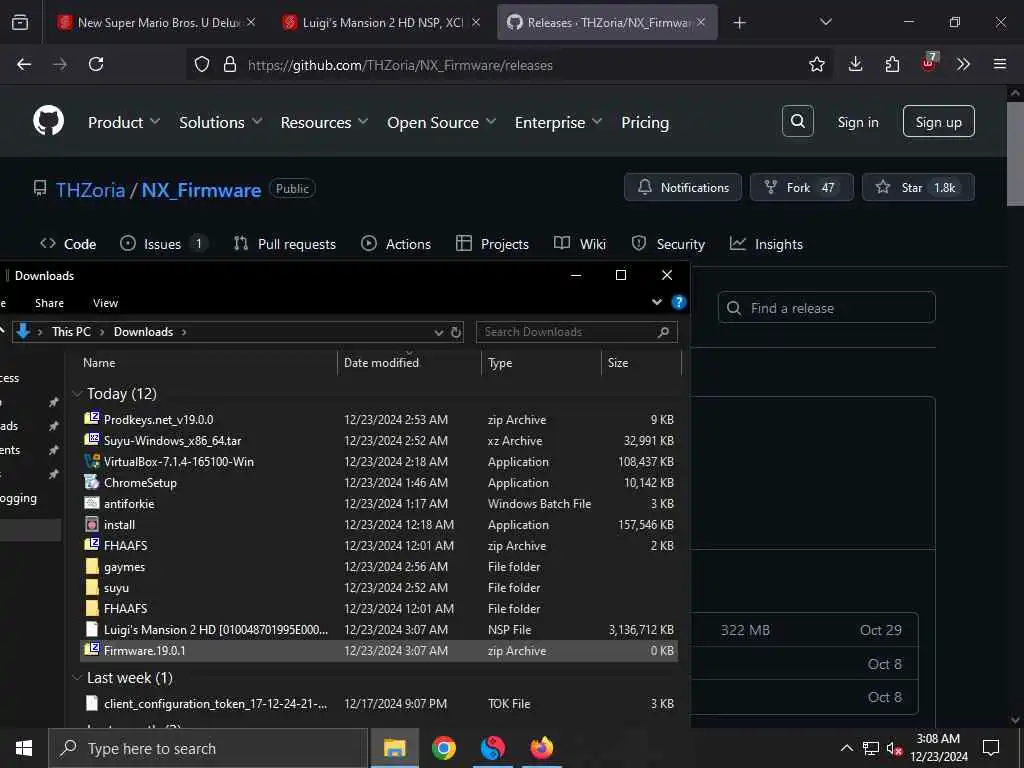Expand the Resources dropdown menu
This screenshot has width=1024, height=768.
click(x=324, y=122)
